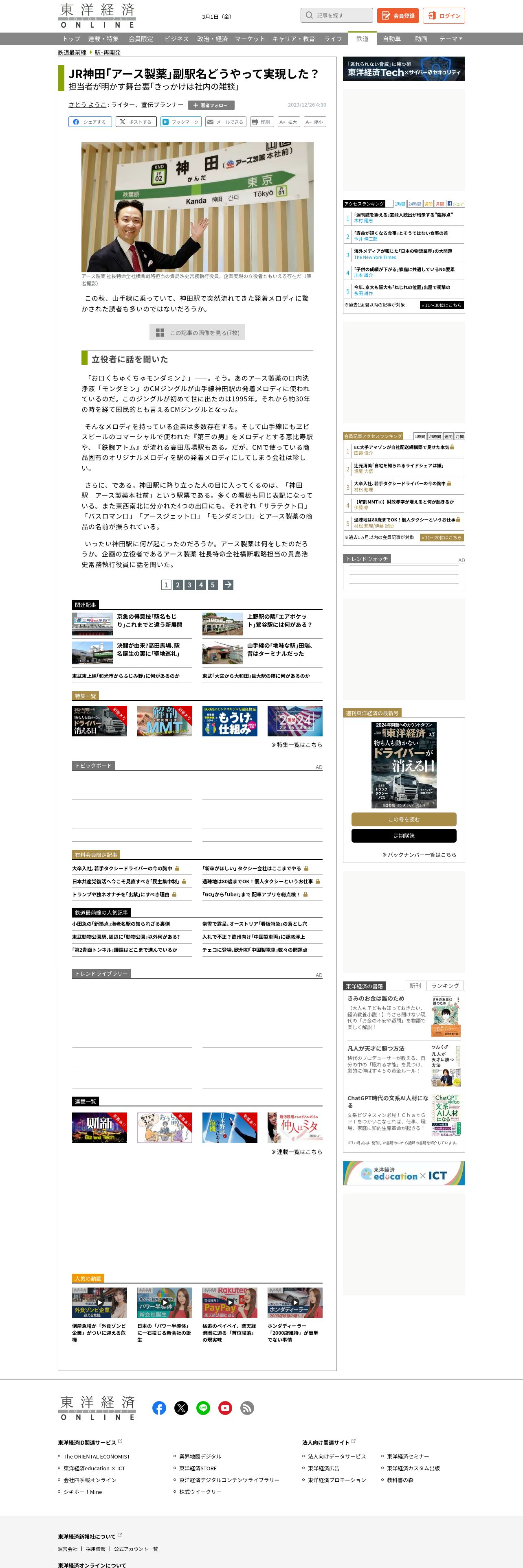Select the 1時間 access ranking tab
The height and width of the screenshot is (1568, 523).
pyautogui.click(x=400, y=204)
